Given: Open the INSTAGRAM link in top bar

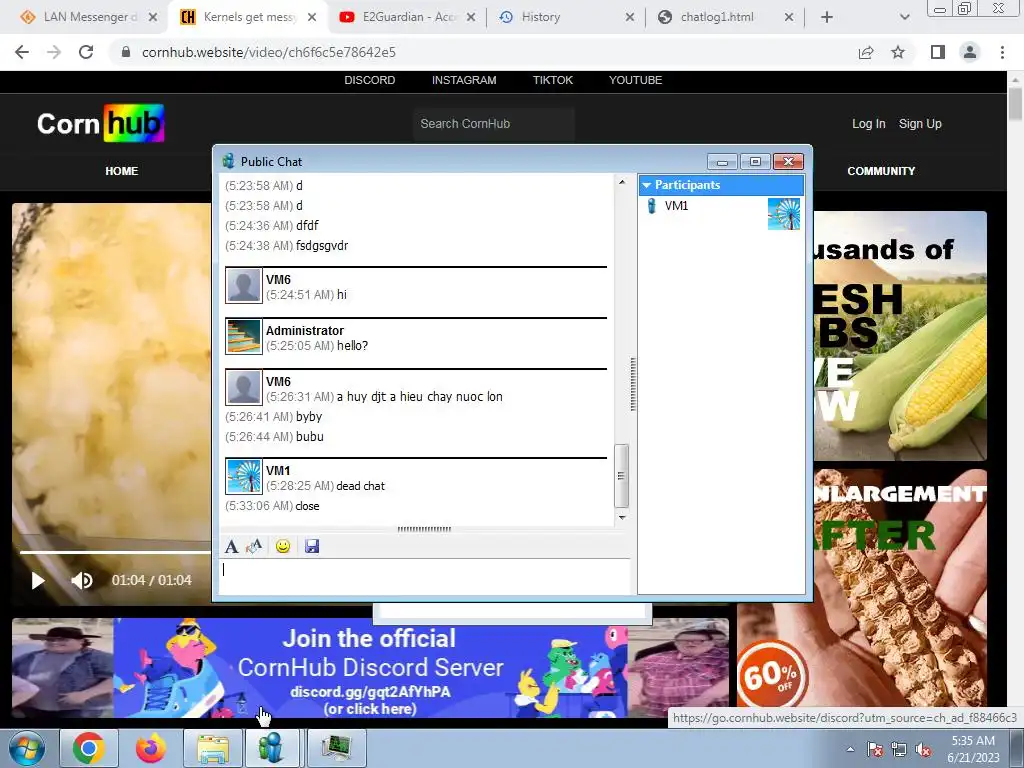Looking at the screenshot, I should [464, 80].
